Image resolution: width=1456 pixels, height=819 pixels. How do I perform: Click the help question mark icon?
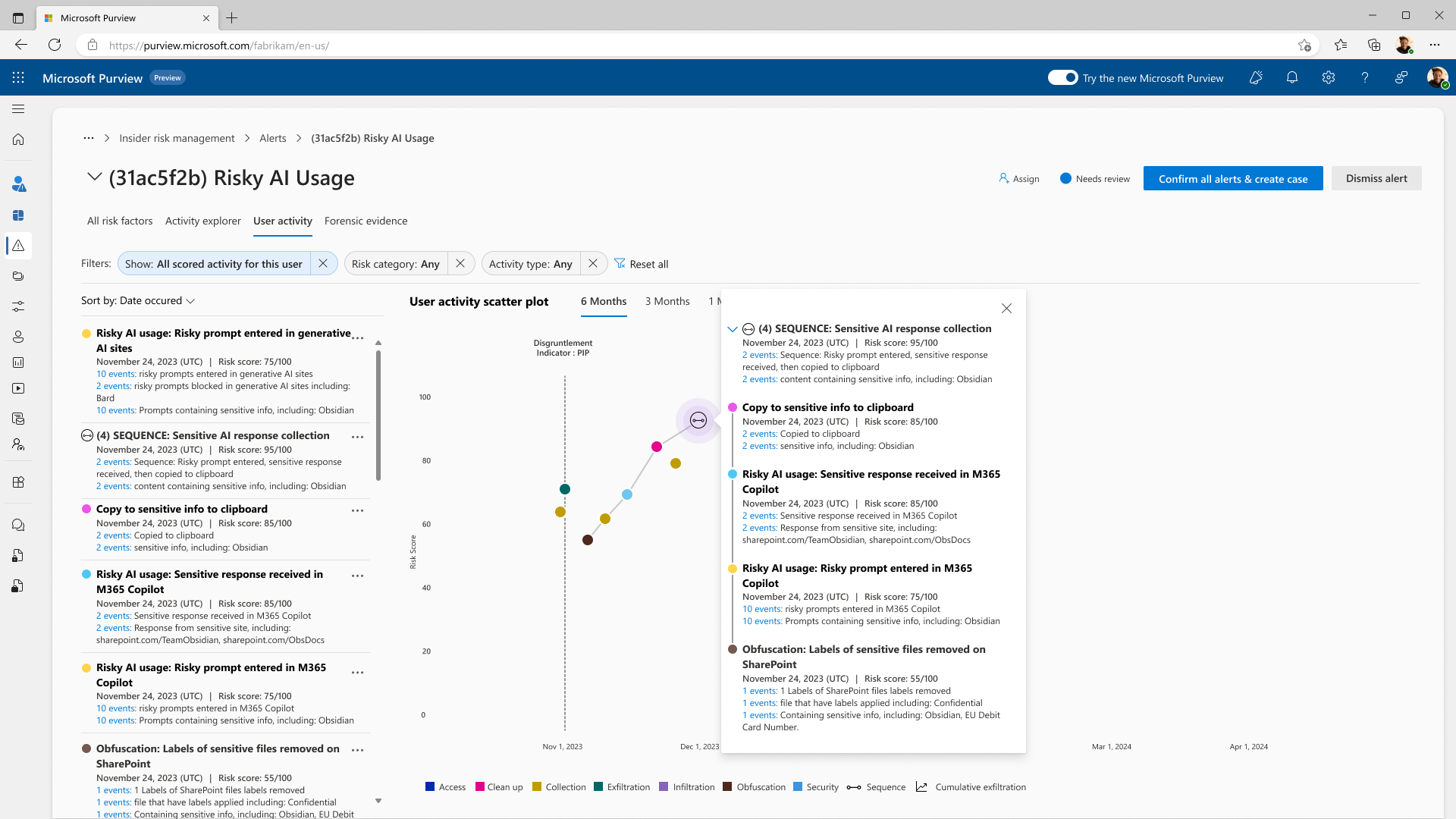click(1364, 77)
